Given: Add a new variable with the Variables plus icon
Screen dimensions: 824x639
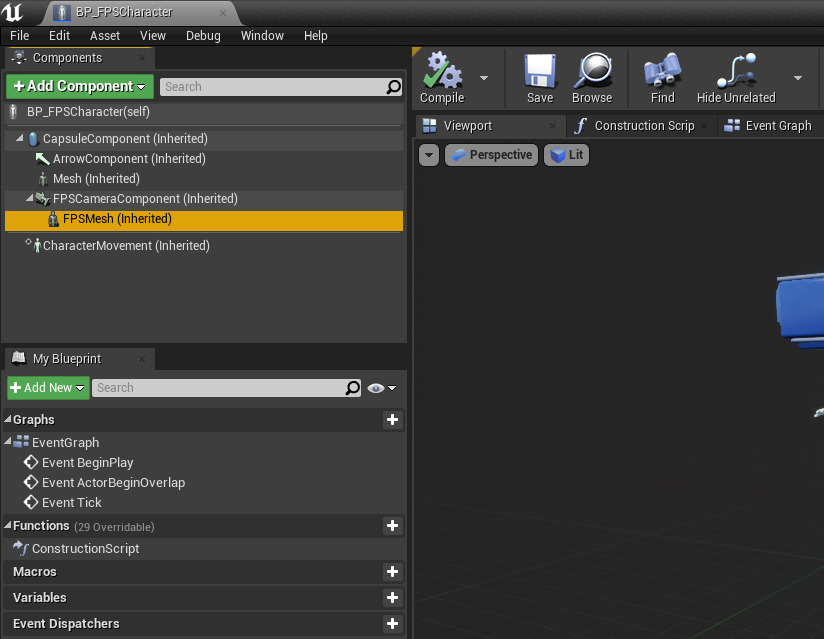Looking at the screenshot, I should [x=392, y=597].
